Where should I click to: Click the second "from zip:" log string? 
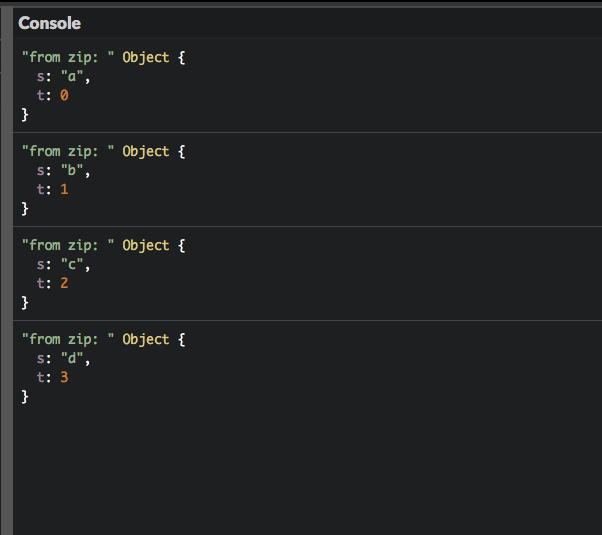point(68,151)
